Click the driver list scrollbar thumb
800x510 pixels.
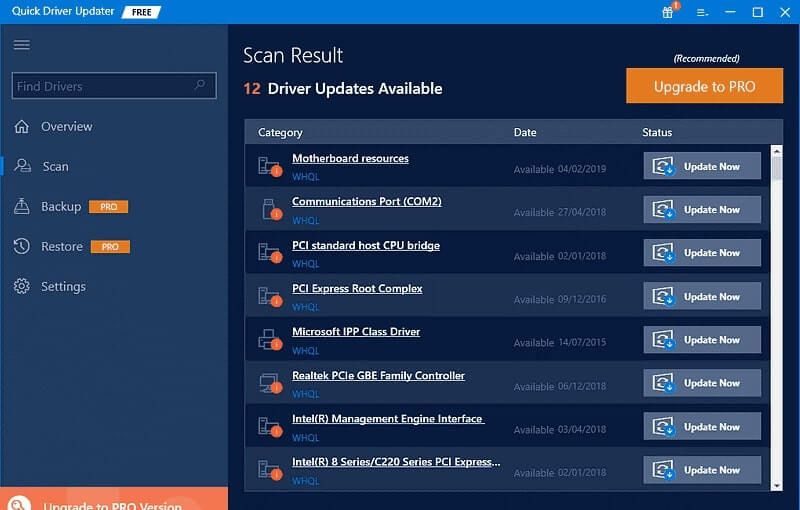point(777,168)
